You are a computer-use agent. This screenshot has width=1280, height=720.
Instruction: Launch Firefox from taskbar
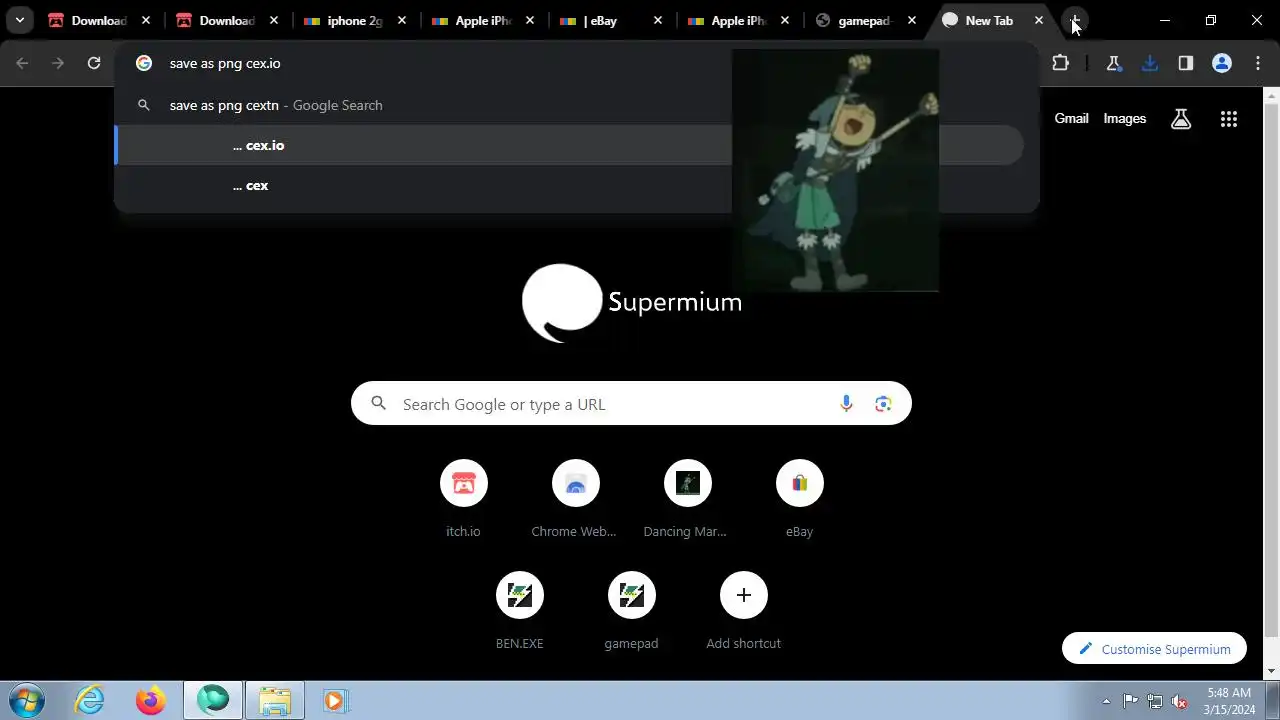[x=151, y=700]
